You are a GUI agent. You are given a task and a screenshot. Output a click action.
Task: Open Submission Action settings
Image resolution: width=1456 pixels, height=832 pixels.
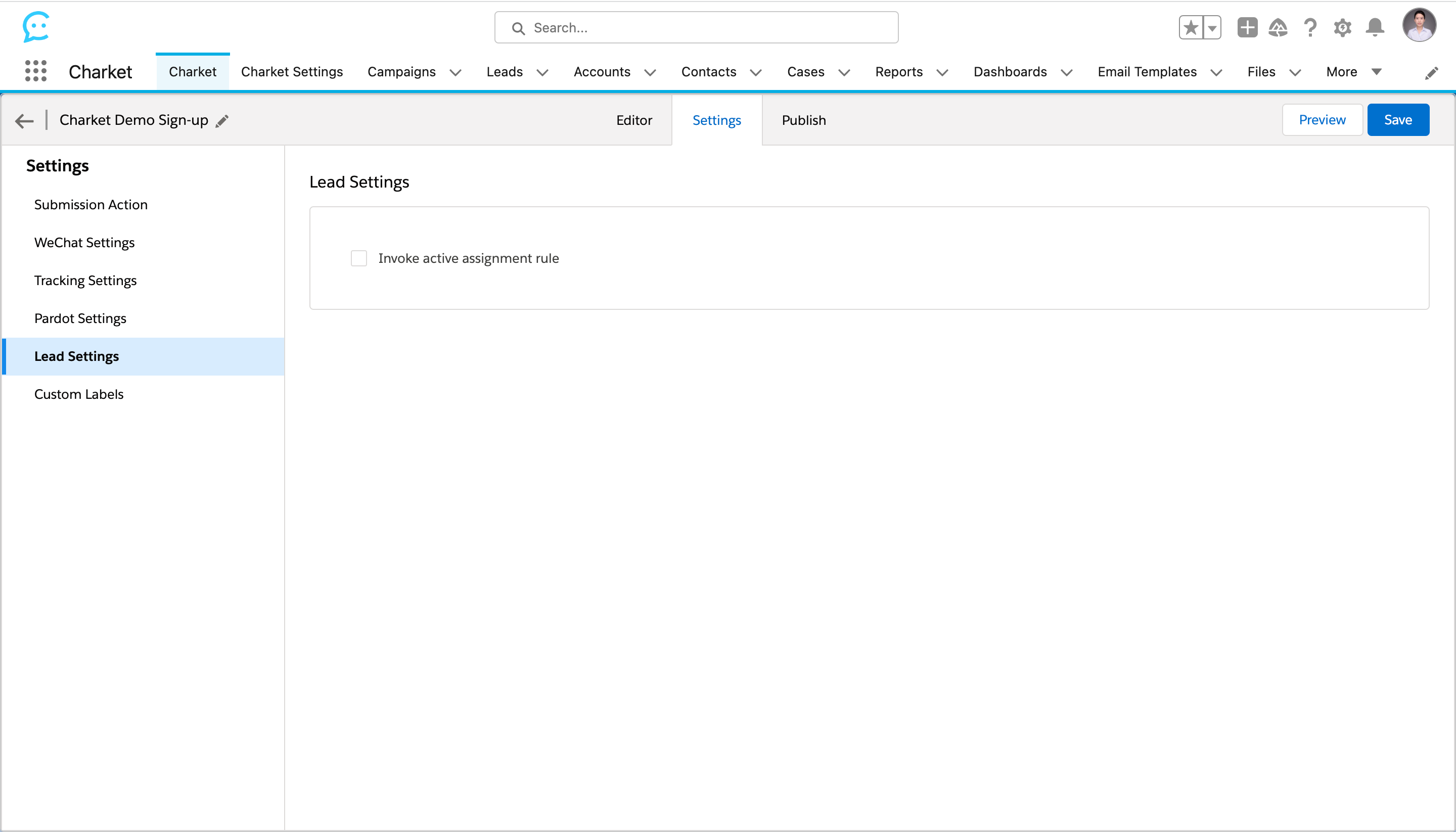(x=143, y=205)
